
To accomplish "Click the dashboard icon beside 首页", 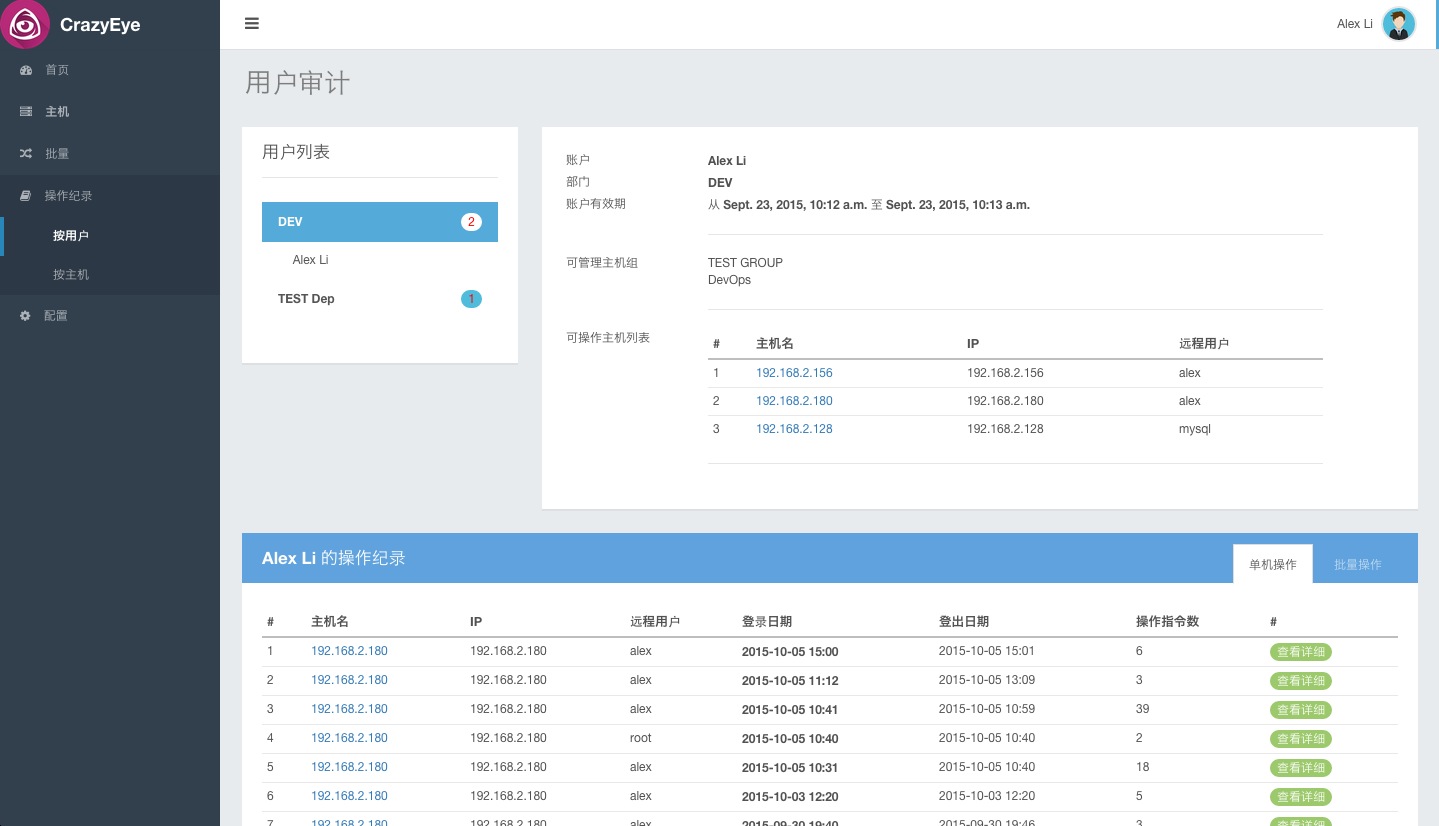I will (27, 70).
